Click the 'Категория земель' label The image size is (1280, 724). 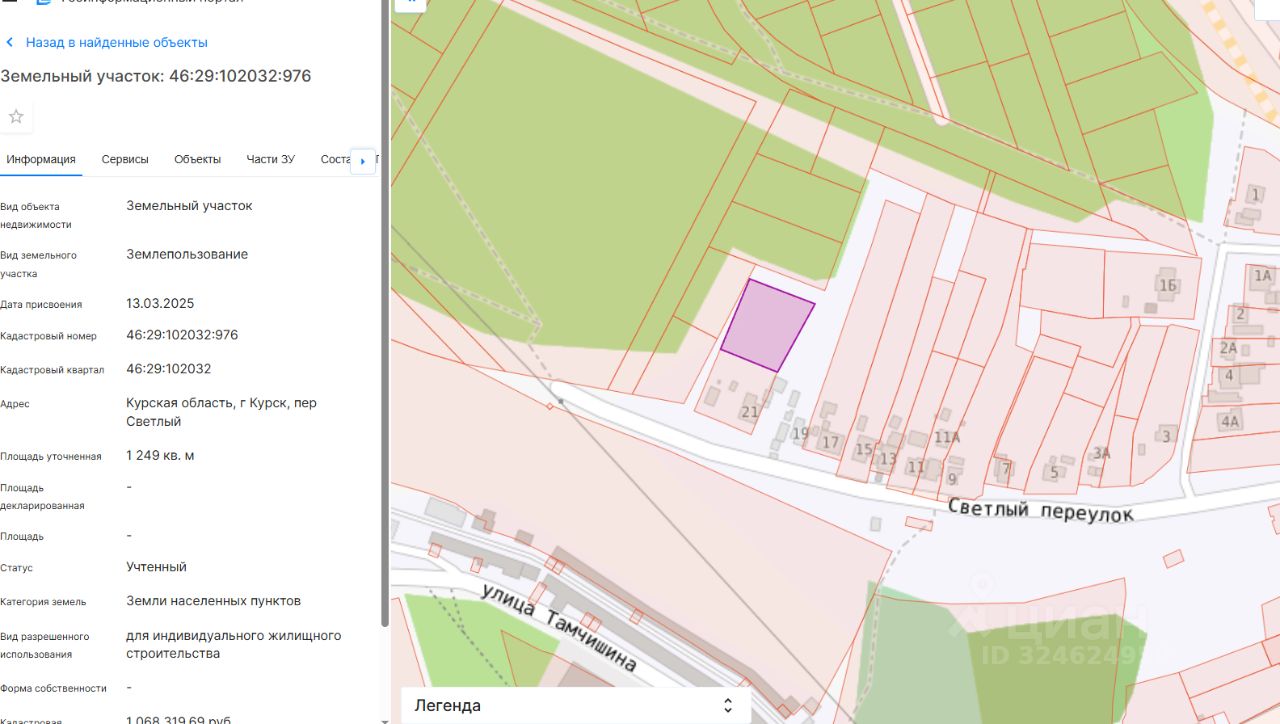pyautogui.click(x=43, y=602)
